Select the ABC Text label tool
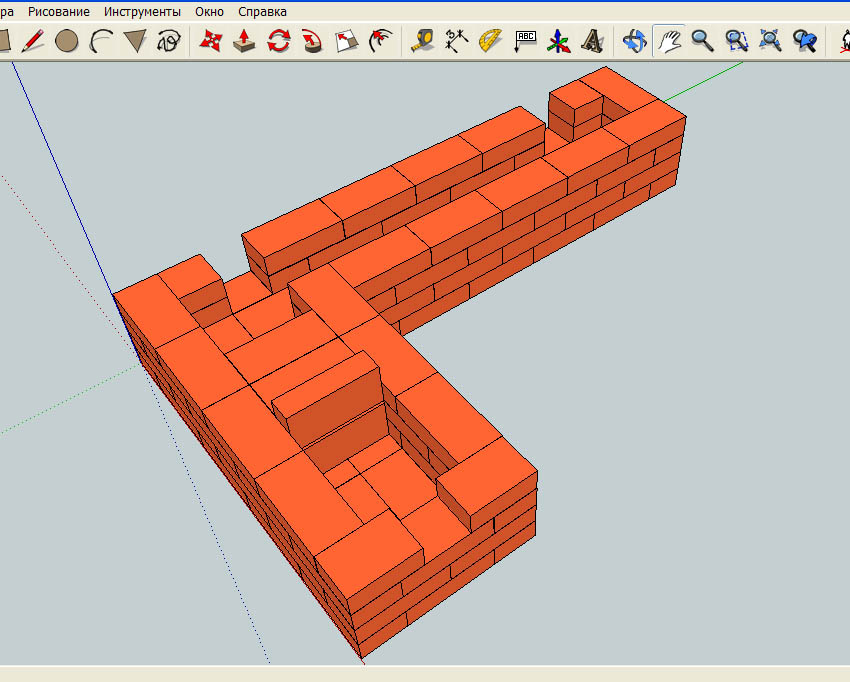 tap(525, 41)
